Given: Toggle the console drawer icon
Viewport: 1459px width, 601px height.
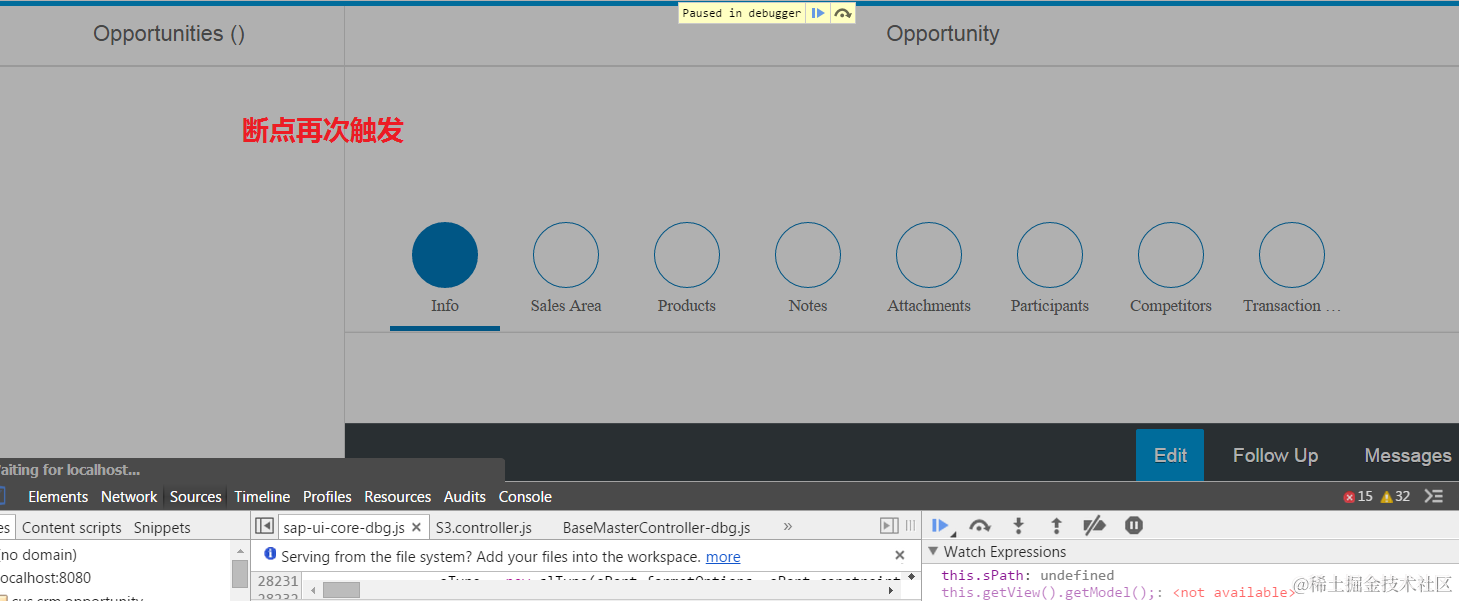Looking at the screenshot, I should click(1434, 496).
